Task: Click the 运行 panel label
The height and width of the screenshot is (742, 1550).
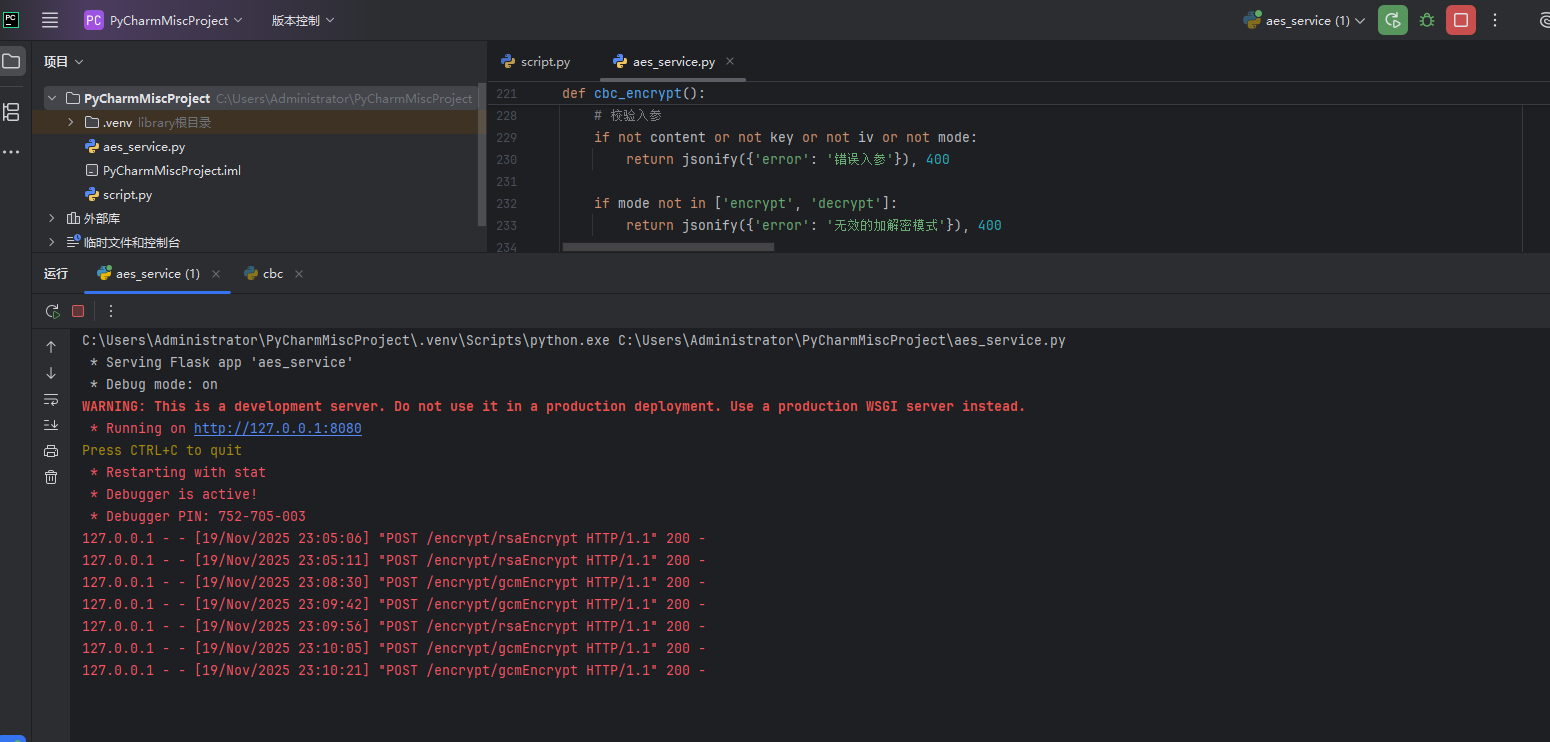Action: pyautogui.click(x=56, y=274)
